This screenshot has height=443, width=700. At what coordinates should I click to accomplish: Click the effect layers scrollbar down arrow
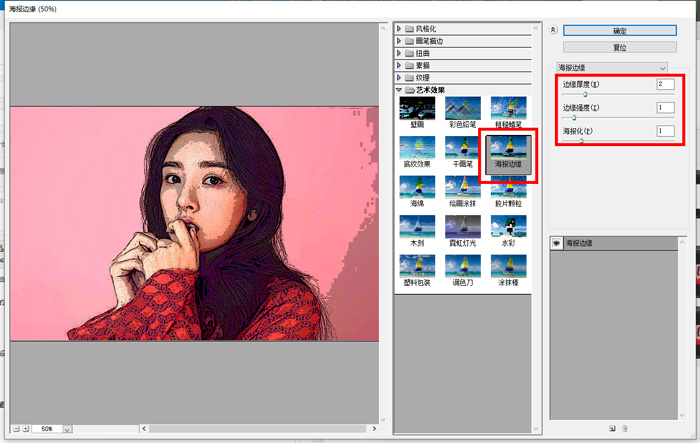(x=682, y=415)
